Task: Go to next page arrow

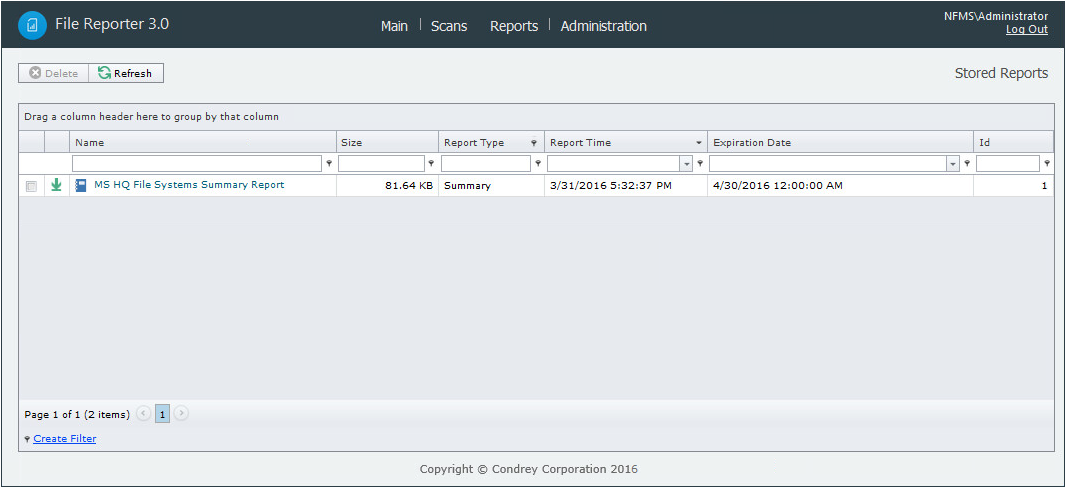Action: 181,413
